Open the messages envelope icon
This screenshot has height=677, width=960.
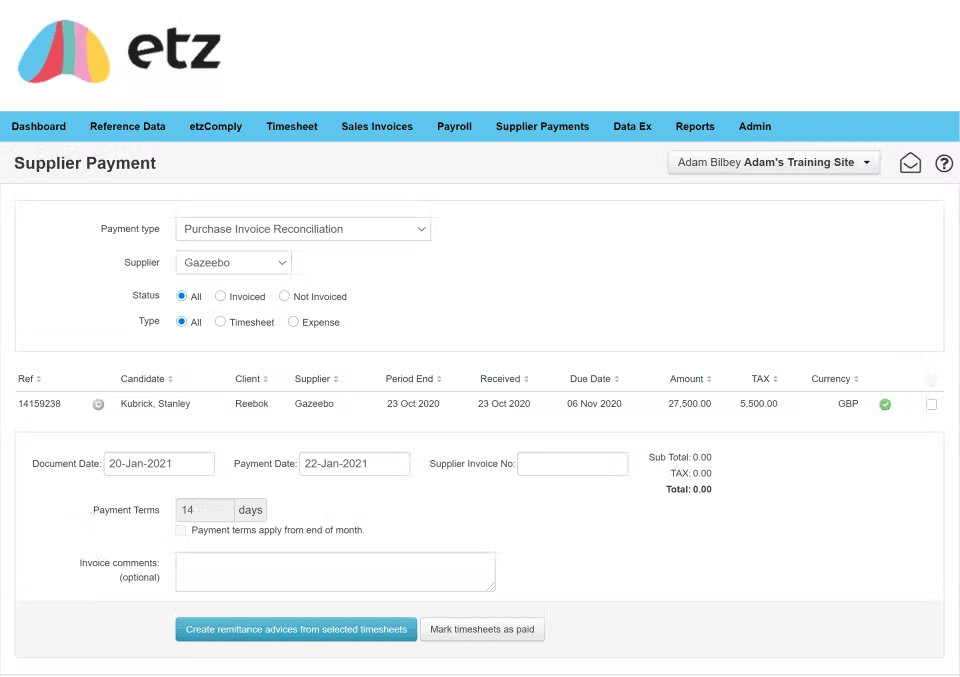(910, 162)
